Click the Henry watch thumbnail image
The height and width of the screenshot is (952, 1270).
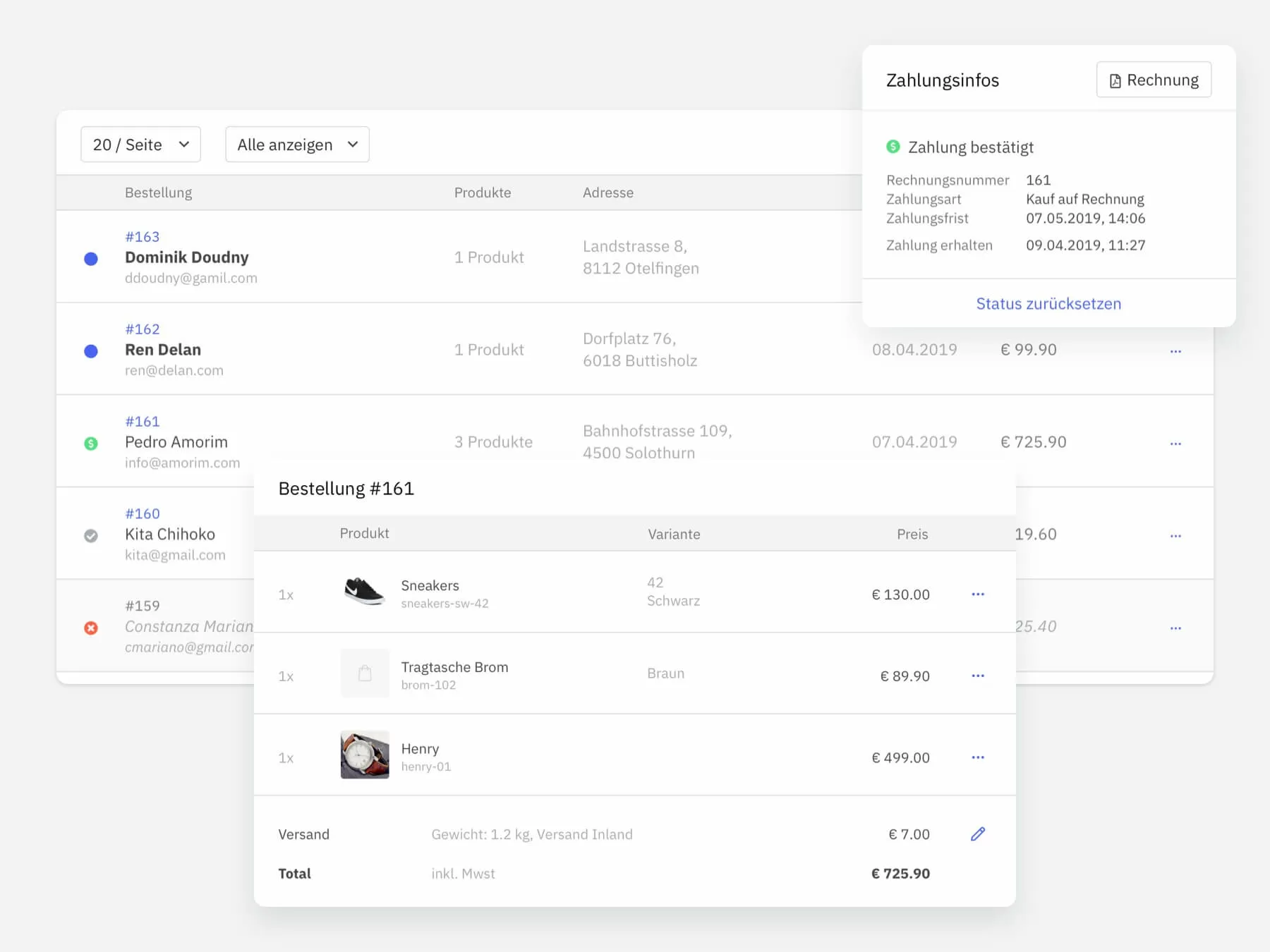[x=364, y=755]
